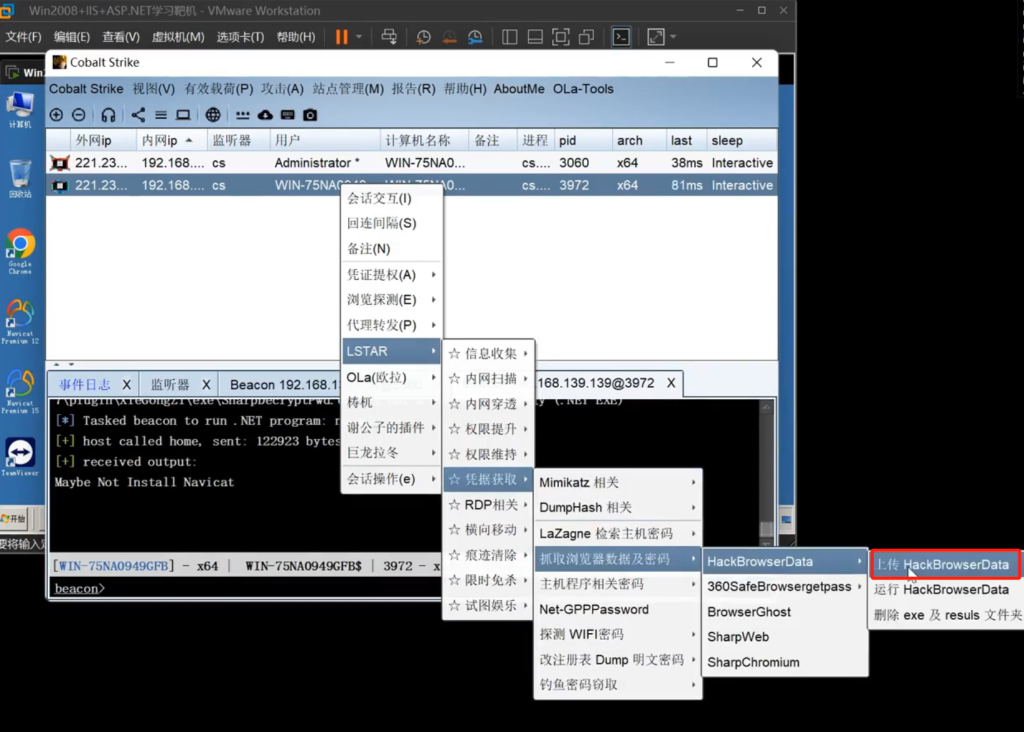Expand the OLa(欧拉) submenu
The width and height of the screenshot is (1024, 732).
(392, 377)
